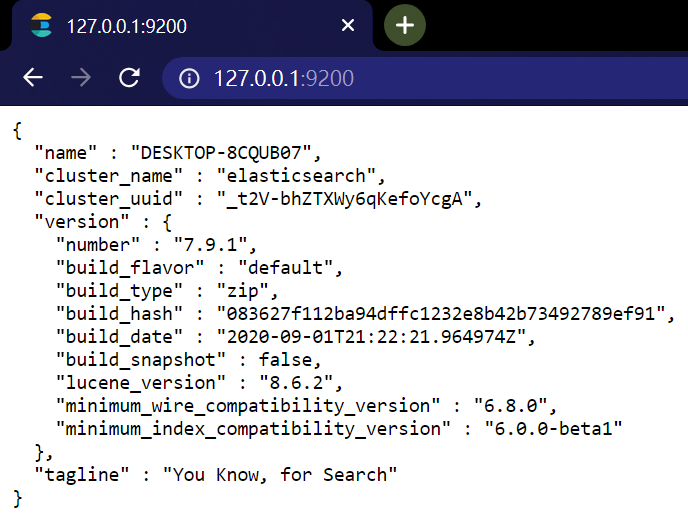
Task: Open the site information icon in the address bar
Action: pos(189,79)
